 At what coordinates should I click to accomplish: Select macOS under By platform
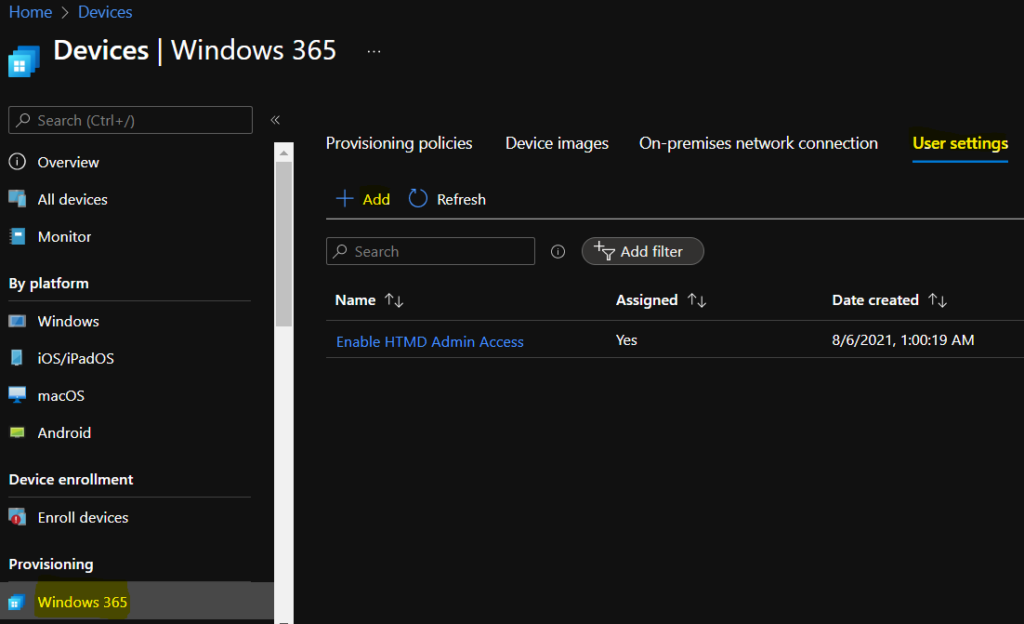click(x=61, y=396)
